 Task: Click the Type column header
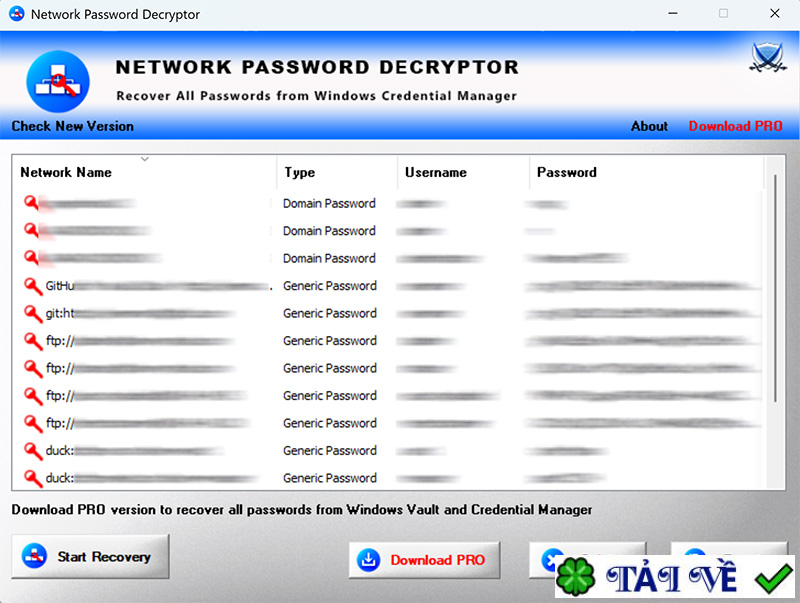(x=299, y=172)
